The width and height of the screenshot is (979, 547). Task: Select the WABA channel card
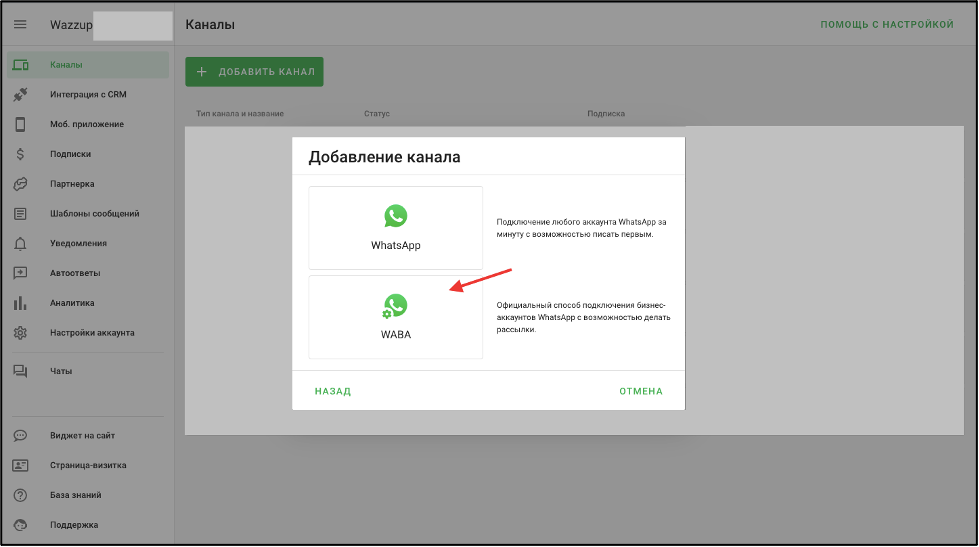[395, 317]
